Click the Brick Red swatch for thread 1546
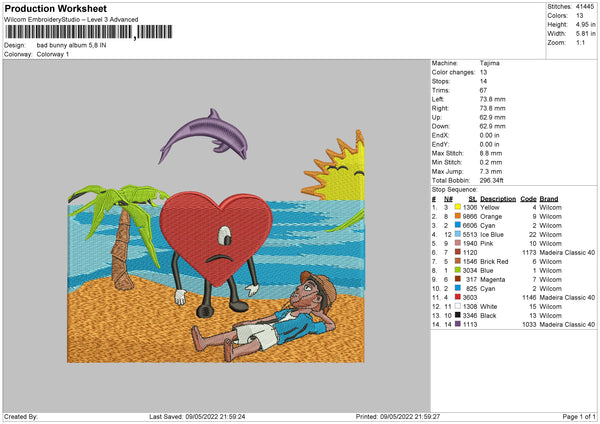Image resolution: width=600 pixels, height=424 pixels. (458, 261)
